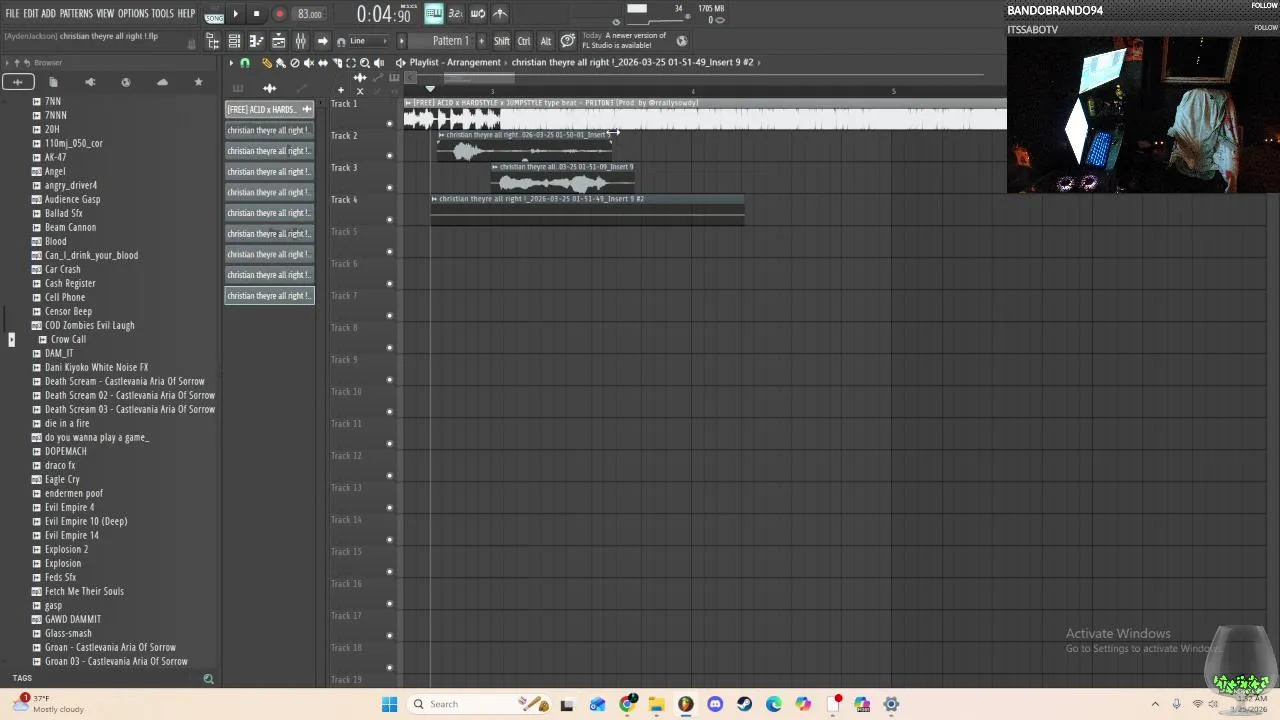This screenshot has height=720, width=1280.
Task: Select the playlist Paint brush tool
Action: coord(280,63)
